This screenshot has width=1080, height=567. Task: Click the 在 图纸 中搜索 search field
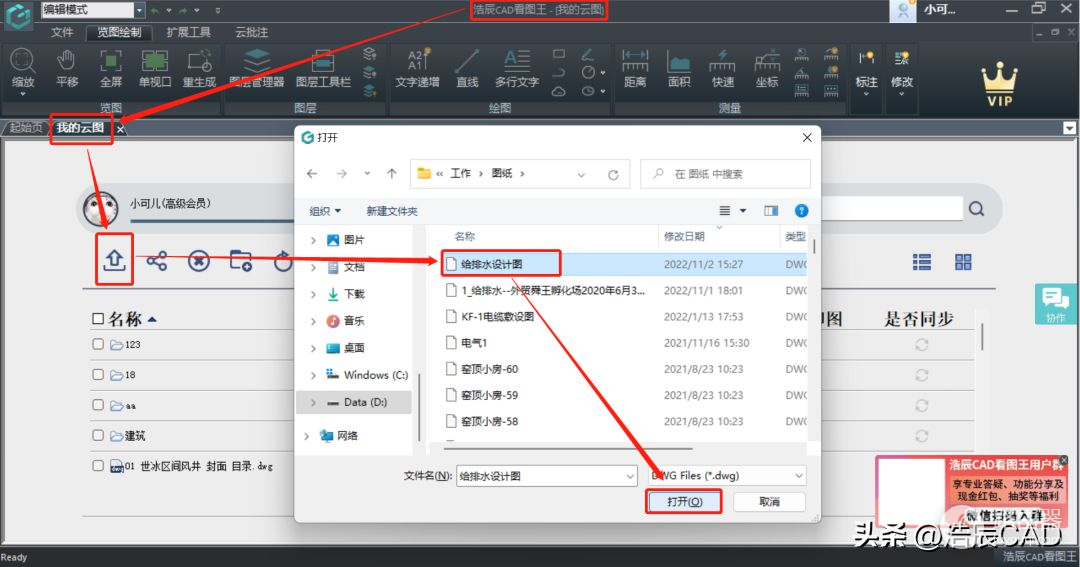point(730,174)
